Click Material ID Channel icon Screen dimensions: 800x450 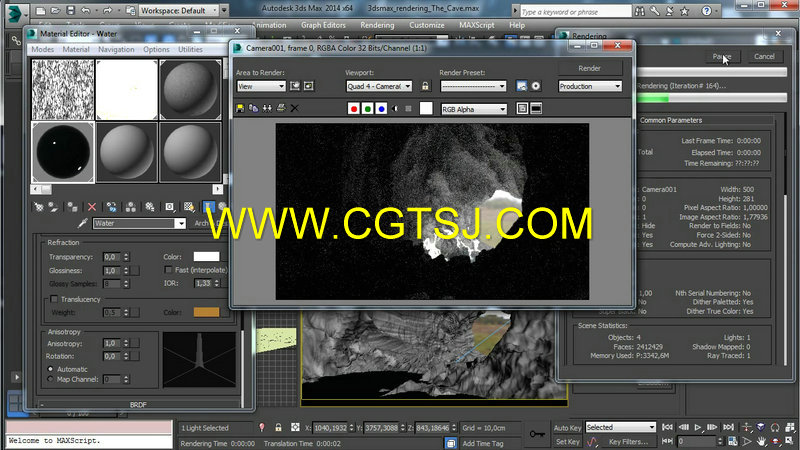coord(169,207)
